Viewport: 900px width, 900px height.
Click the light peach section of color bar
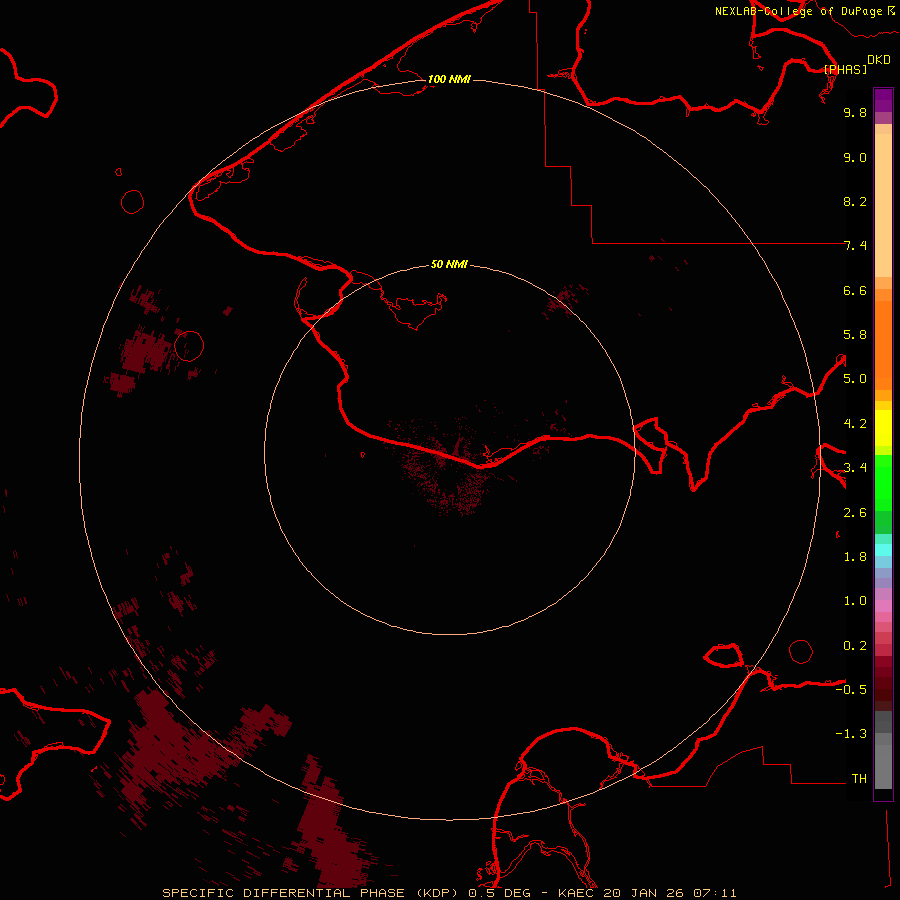coord(883,200)
